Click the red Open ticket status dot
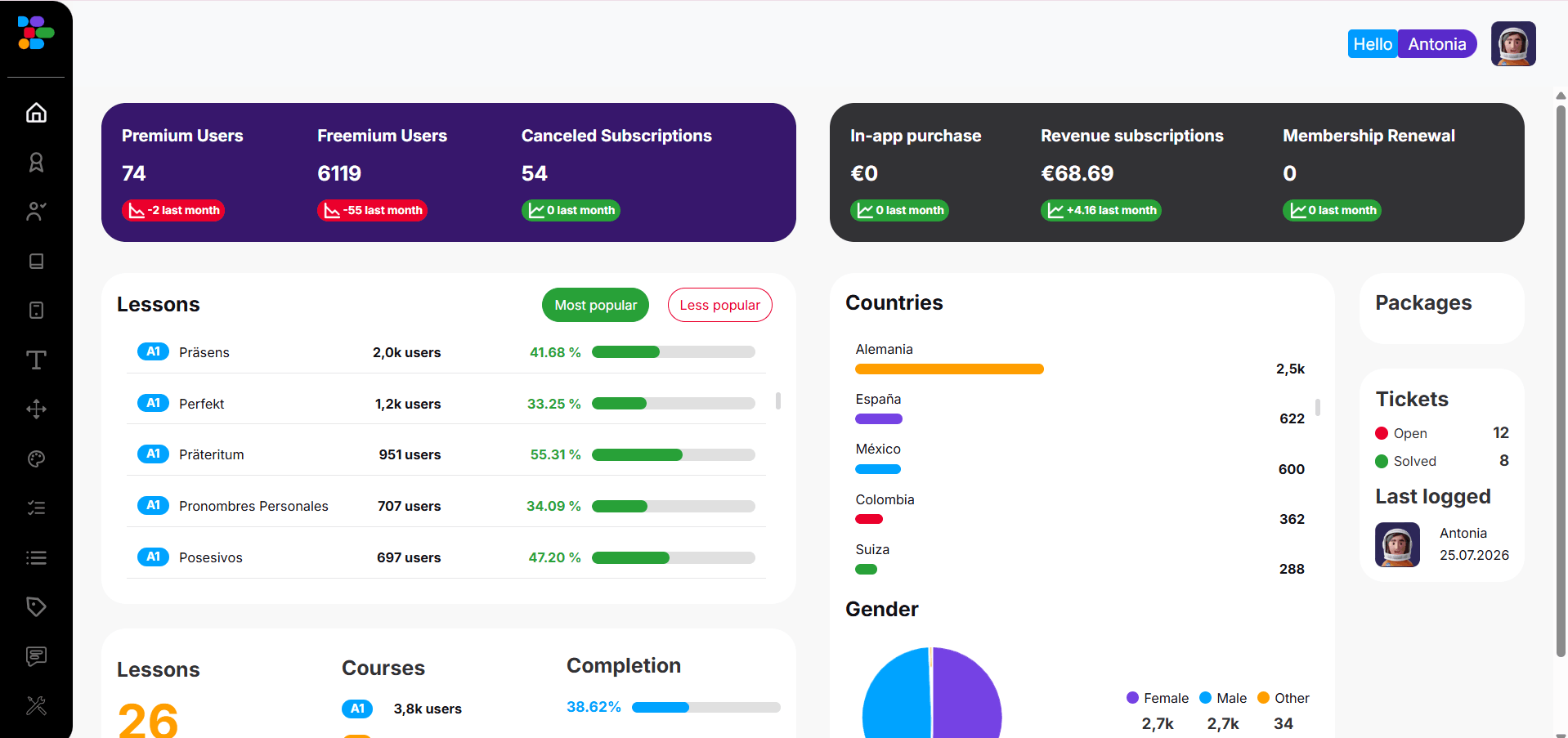Screen dimensions: 1568x738 click(1382, 433)
